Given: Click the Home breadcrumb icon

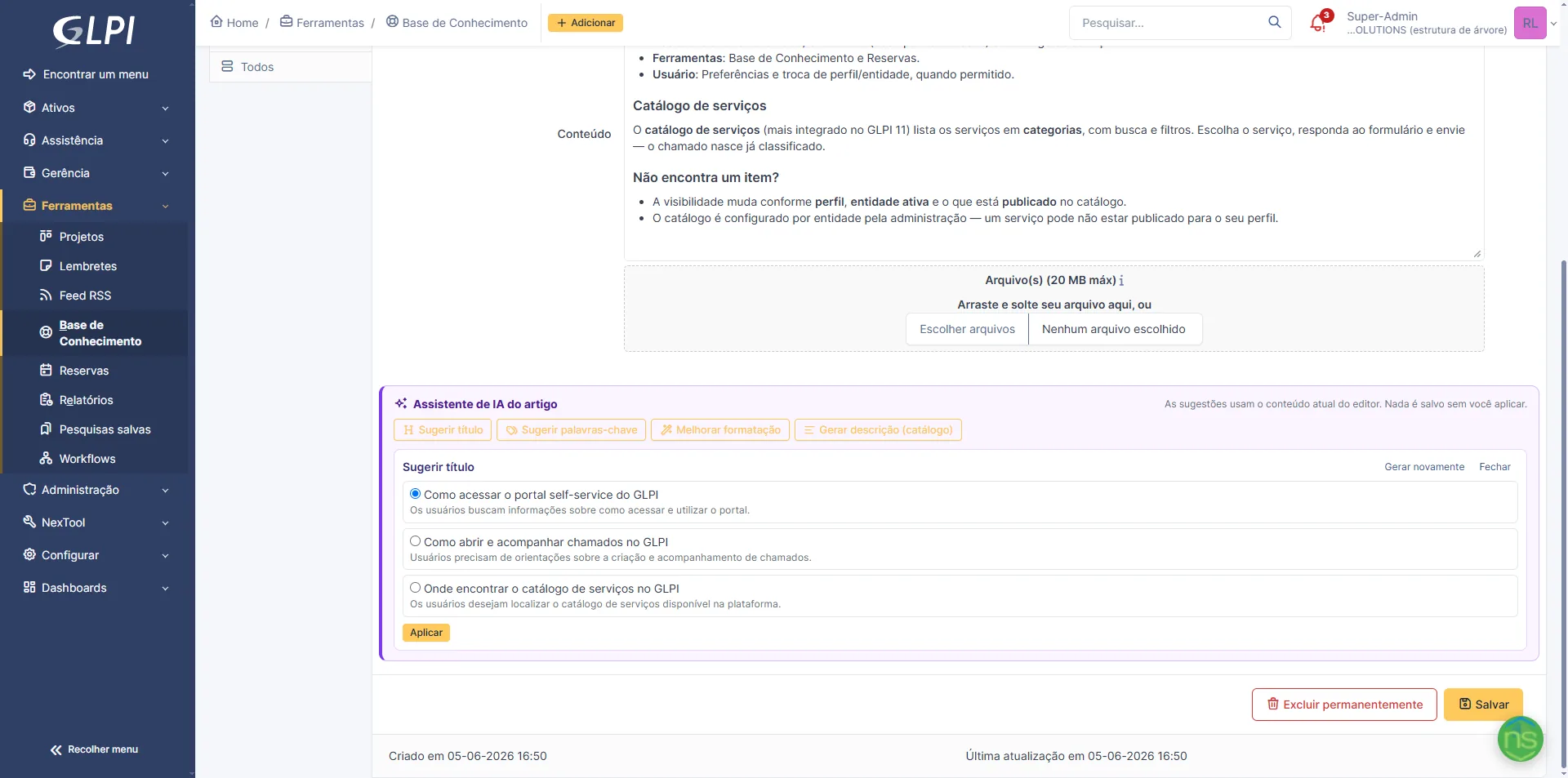Looking at the screenshot, I should tap(216, 22).
